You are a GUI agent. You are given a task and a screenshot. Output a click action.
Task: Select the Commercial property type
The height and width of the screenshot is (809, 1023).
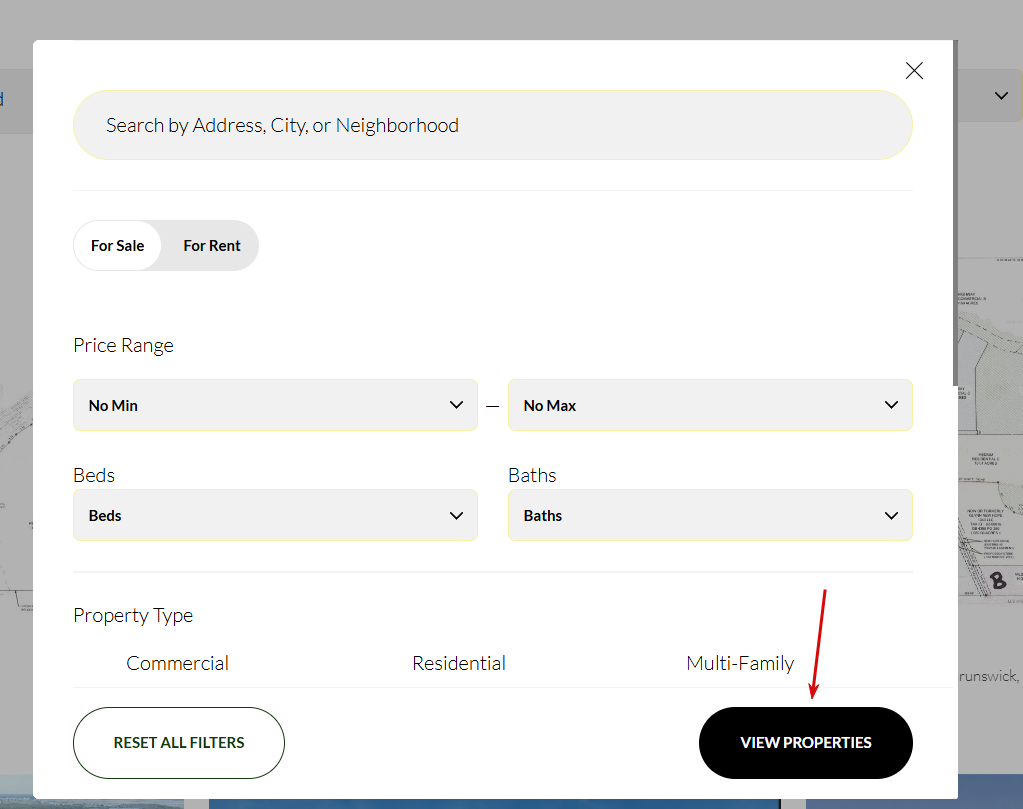(178, 663)
